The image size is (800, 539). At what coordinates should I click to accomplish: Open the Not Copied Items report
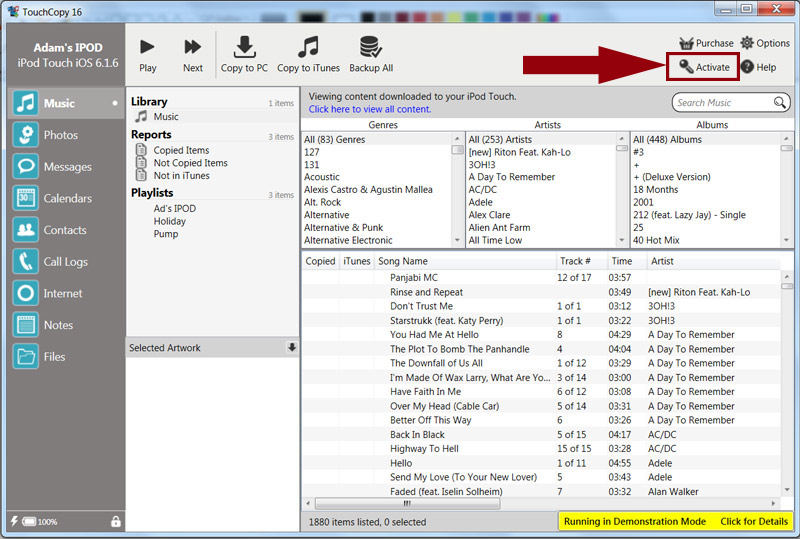pos(190,163)
